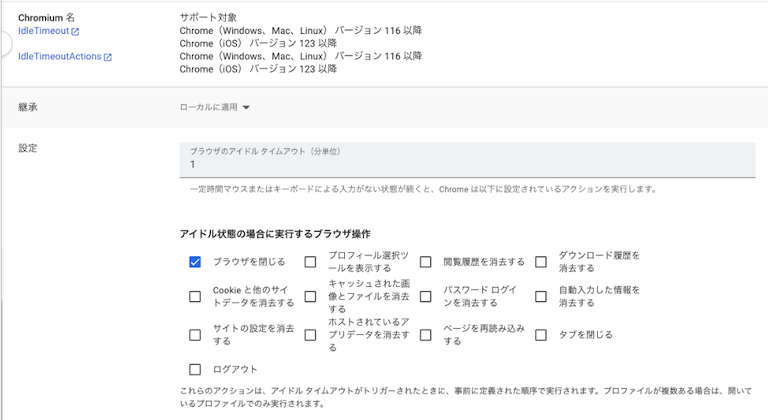Viewport: 768px width, 420px height.
Task: Click the IdleTimeoutActions policy link
Action: (x=60, y=57)
